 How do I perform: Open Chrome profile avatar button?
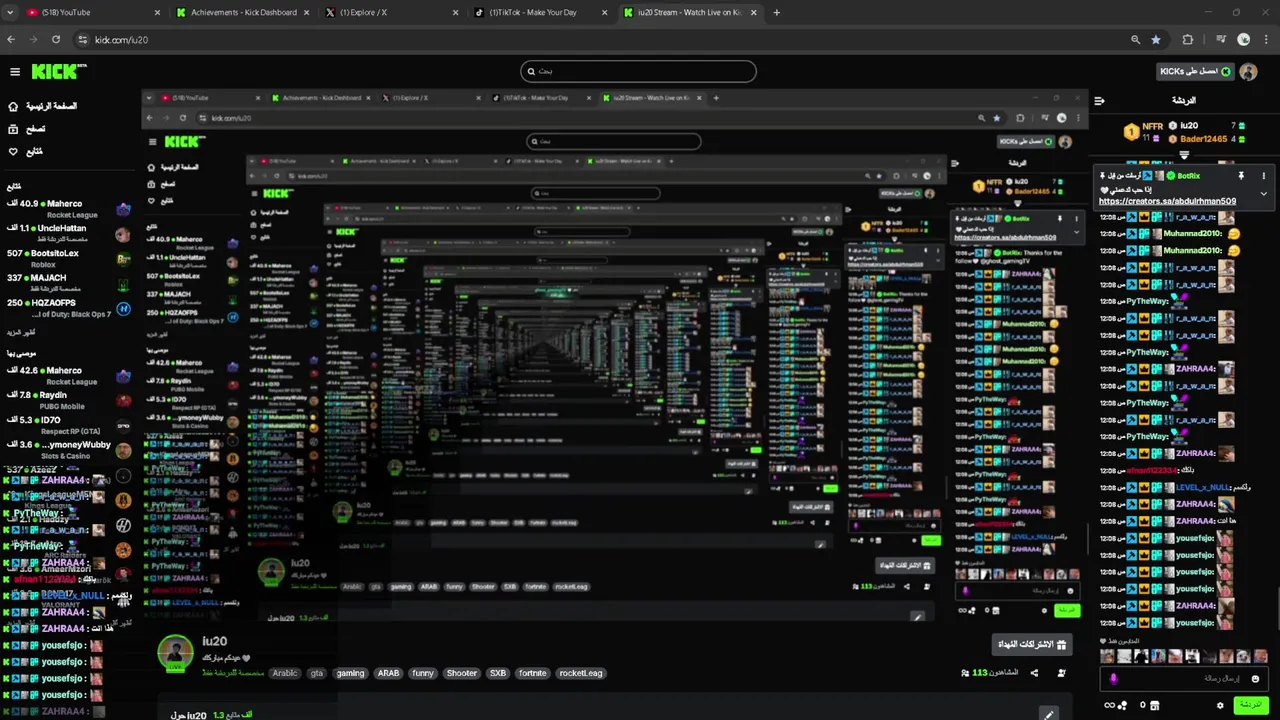1244,39
